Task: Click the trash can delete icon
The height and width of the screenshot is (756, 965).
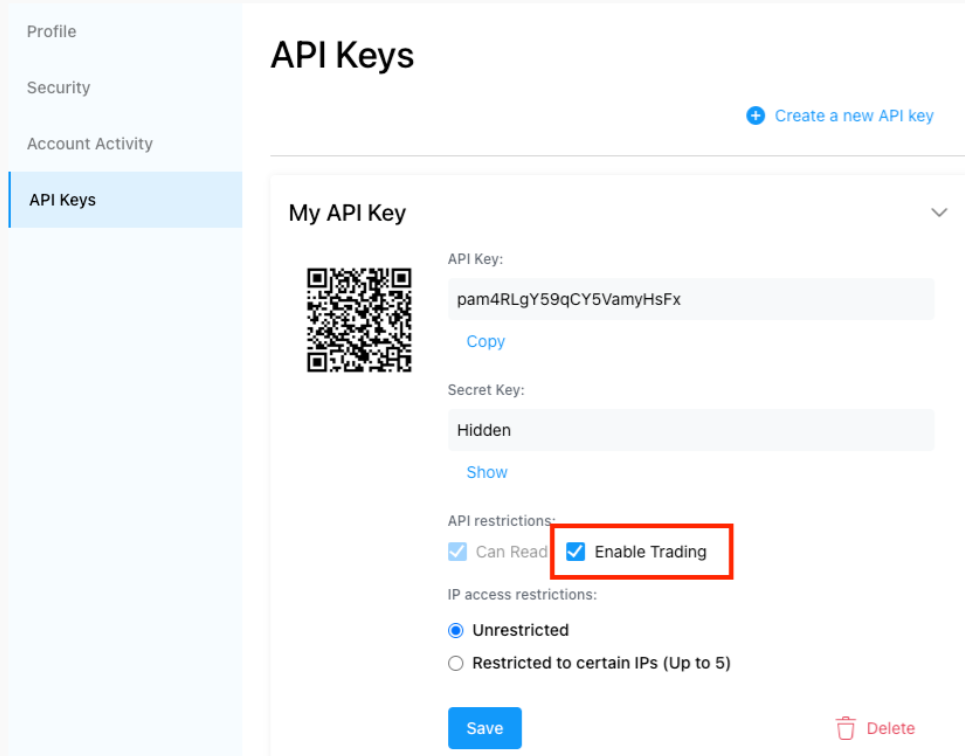Action: pyautogui.click(x=846, y=728)
